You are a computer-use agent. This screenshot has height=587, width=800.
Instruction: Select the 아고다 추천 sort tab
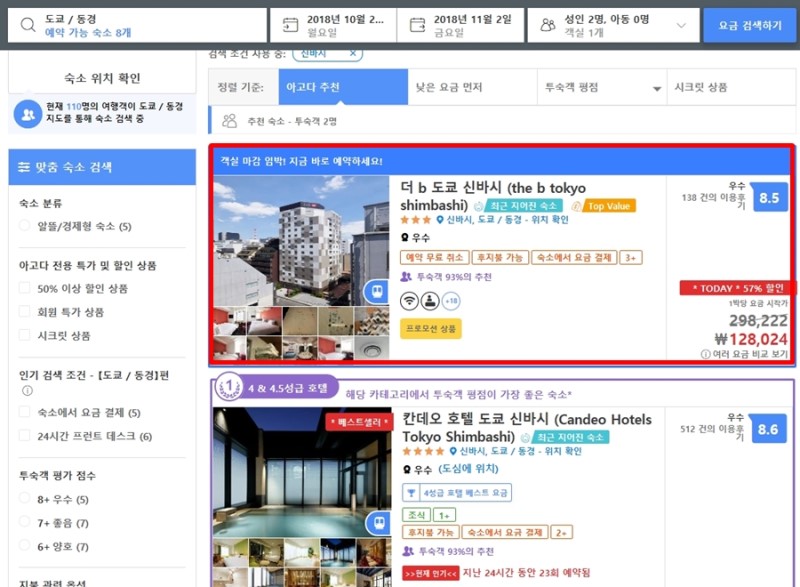coord(343,87)
